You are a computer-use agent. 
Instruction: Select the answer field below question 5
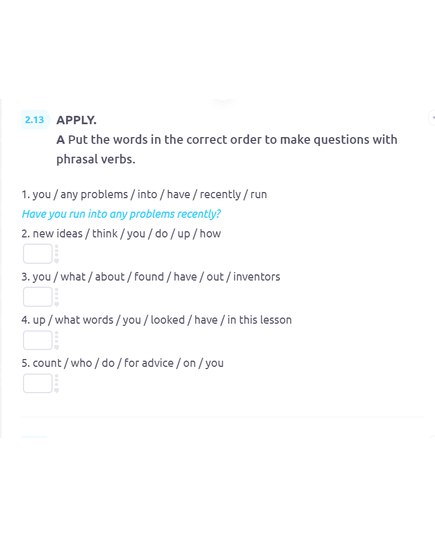[x=38, y=383]
